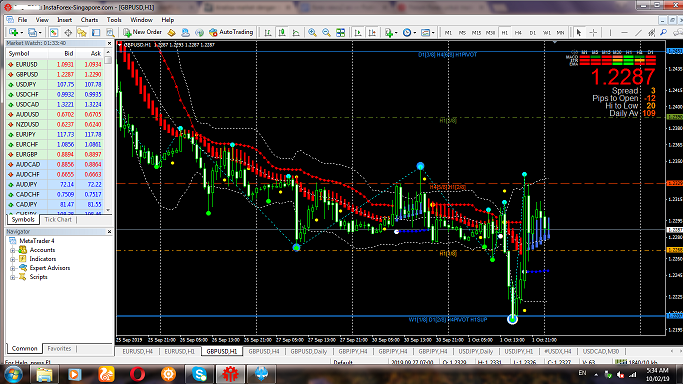Open the Periods clock icon
This screenshot has height=384, width=683.
(x=407, y=33)
